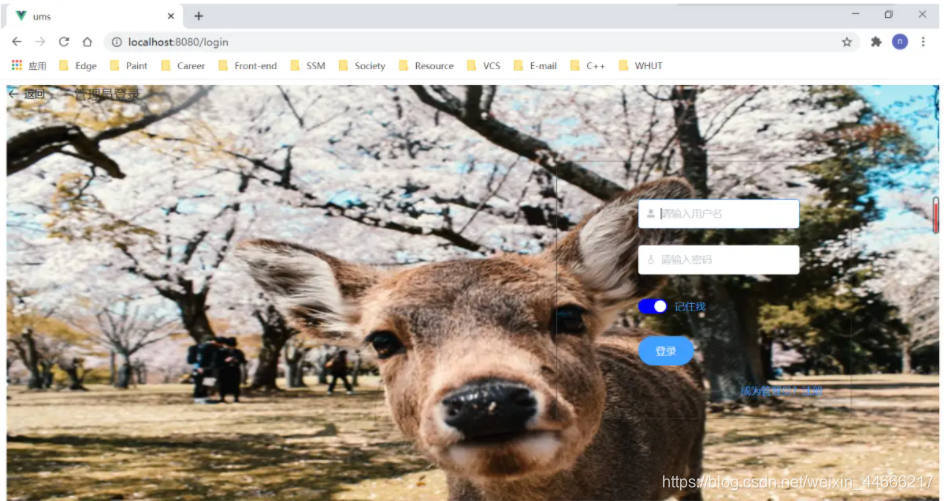
Task: Toggle the 记住我 remember-me switch
Action: (653, 307)
